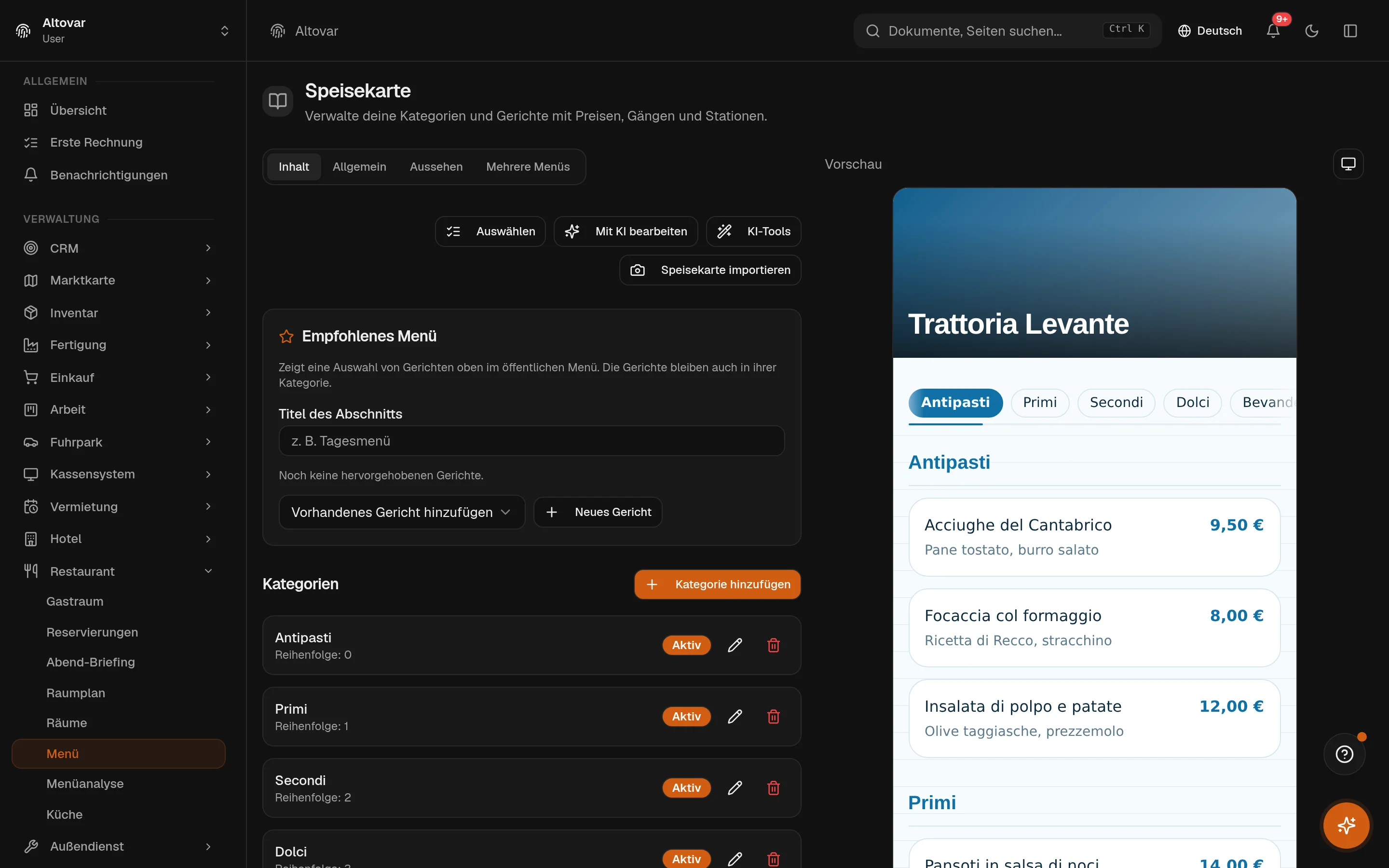This screenshot has width=1389, height=868.
Task: Click the search magnifier icon
Action: (x=872, y=31)
